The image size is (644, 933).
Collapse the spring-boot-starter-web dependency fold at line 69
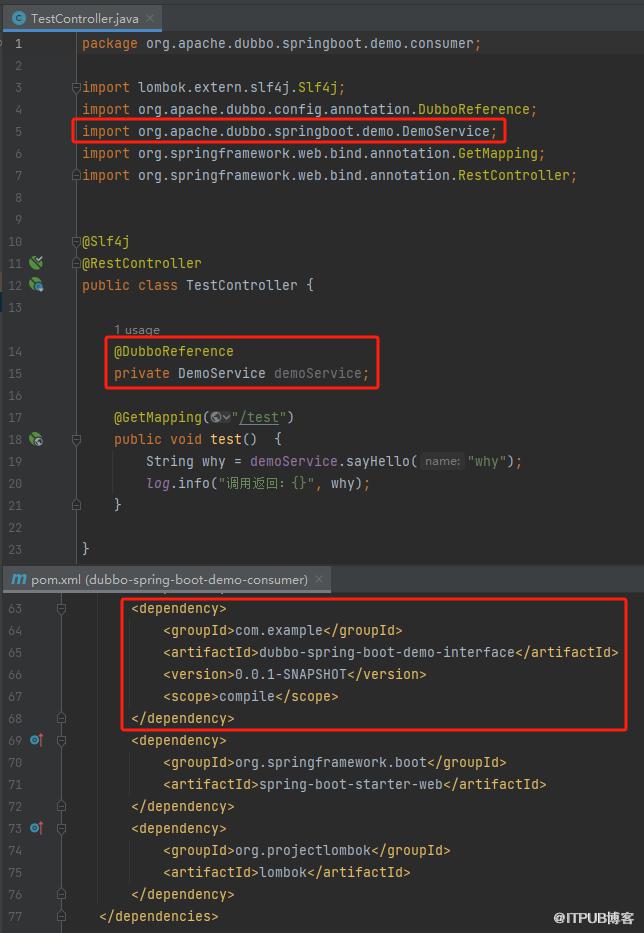[61, 741]
